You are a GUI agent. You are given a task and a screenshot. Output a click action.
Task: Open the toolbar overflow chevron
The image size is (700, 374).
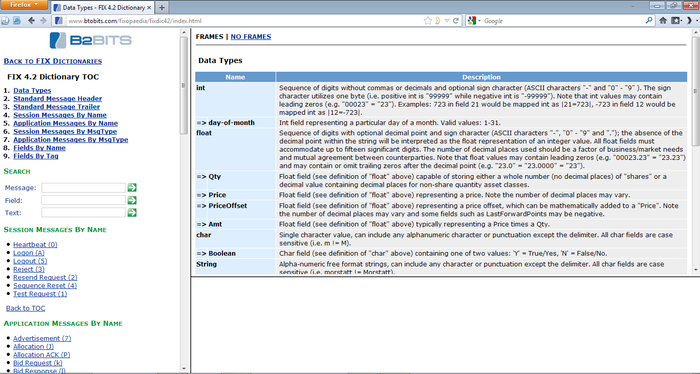tap(691, 21)
